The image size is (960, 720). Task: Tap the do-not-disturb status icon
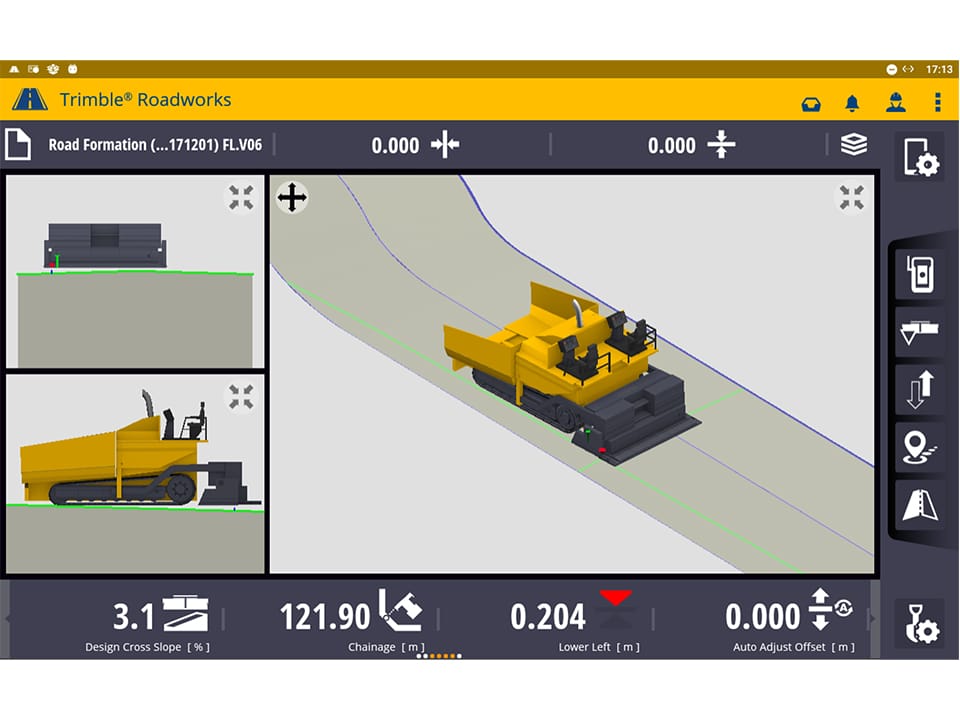pos(891,69)
